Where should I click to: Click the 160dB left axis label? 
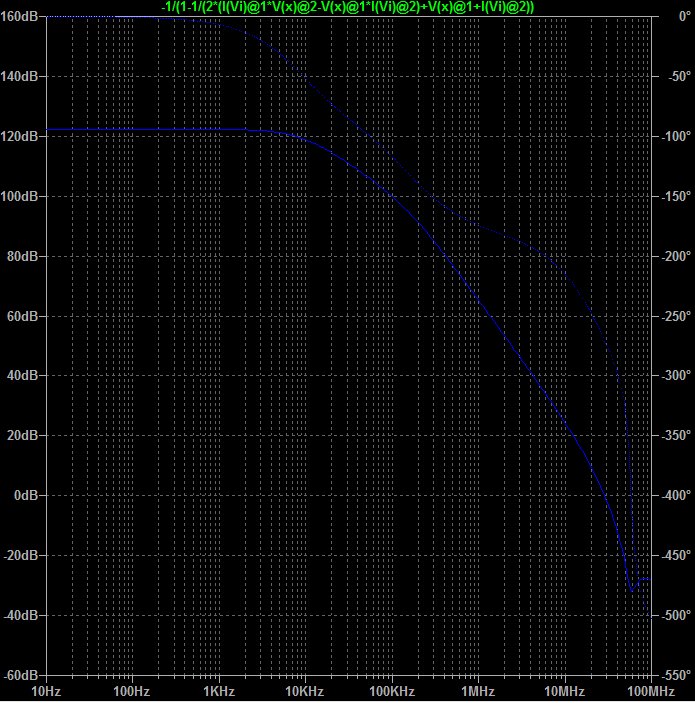click(19, 17)
